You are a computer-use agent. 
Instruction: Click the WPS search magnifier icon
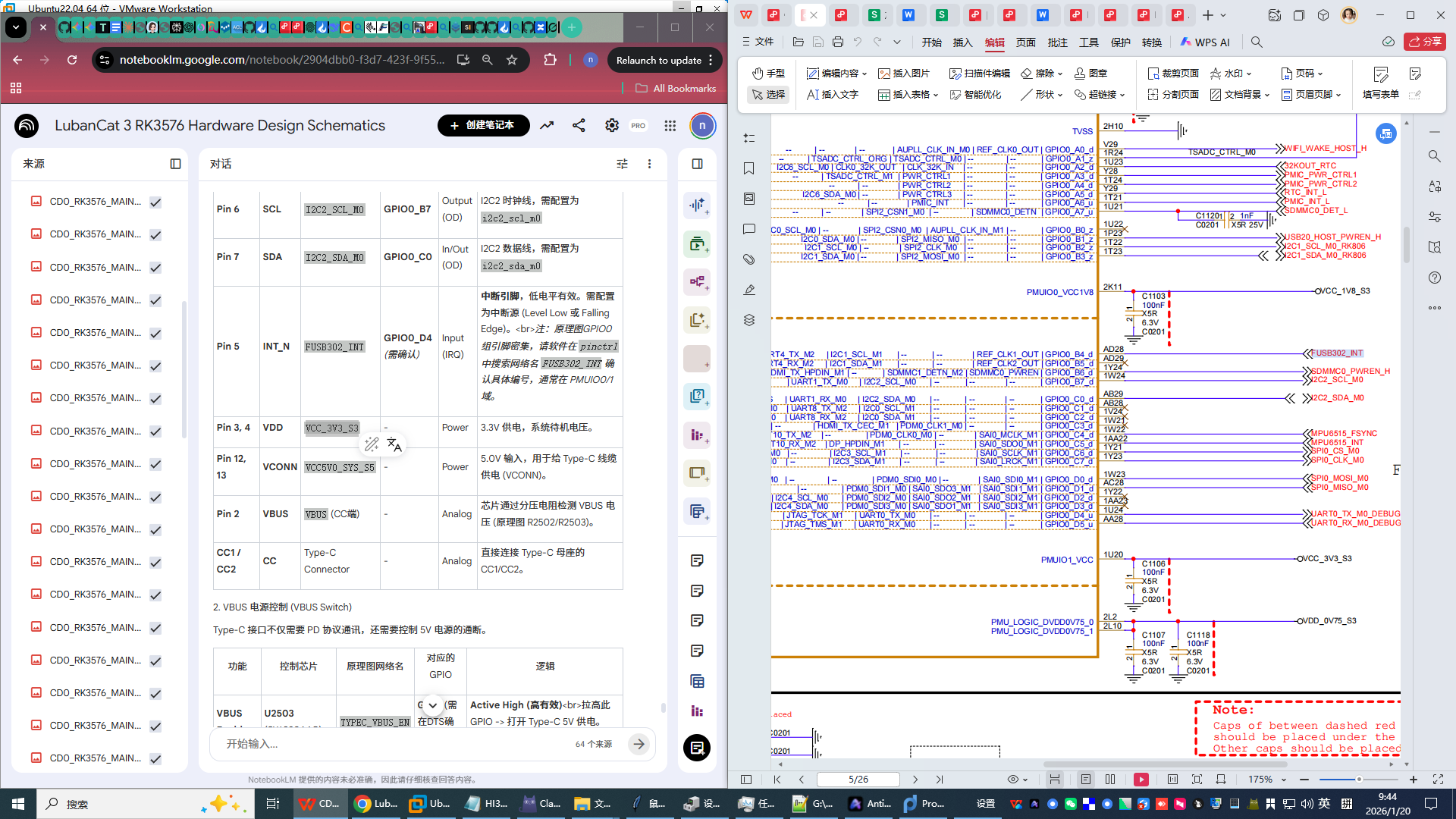tap(1257, 42)
